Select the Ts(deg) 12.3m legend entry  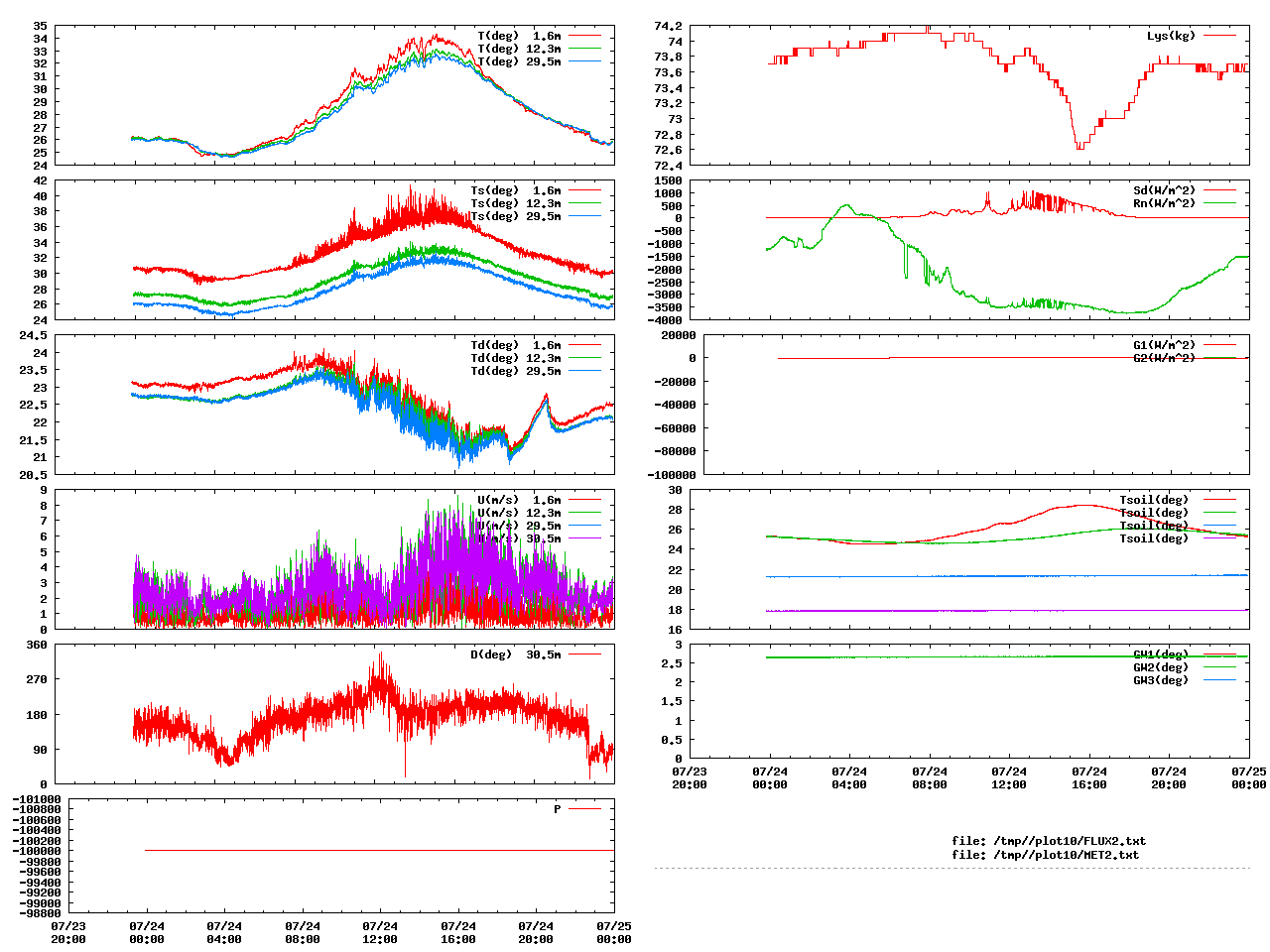point(515,203)
